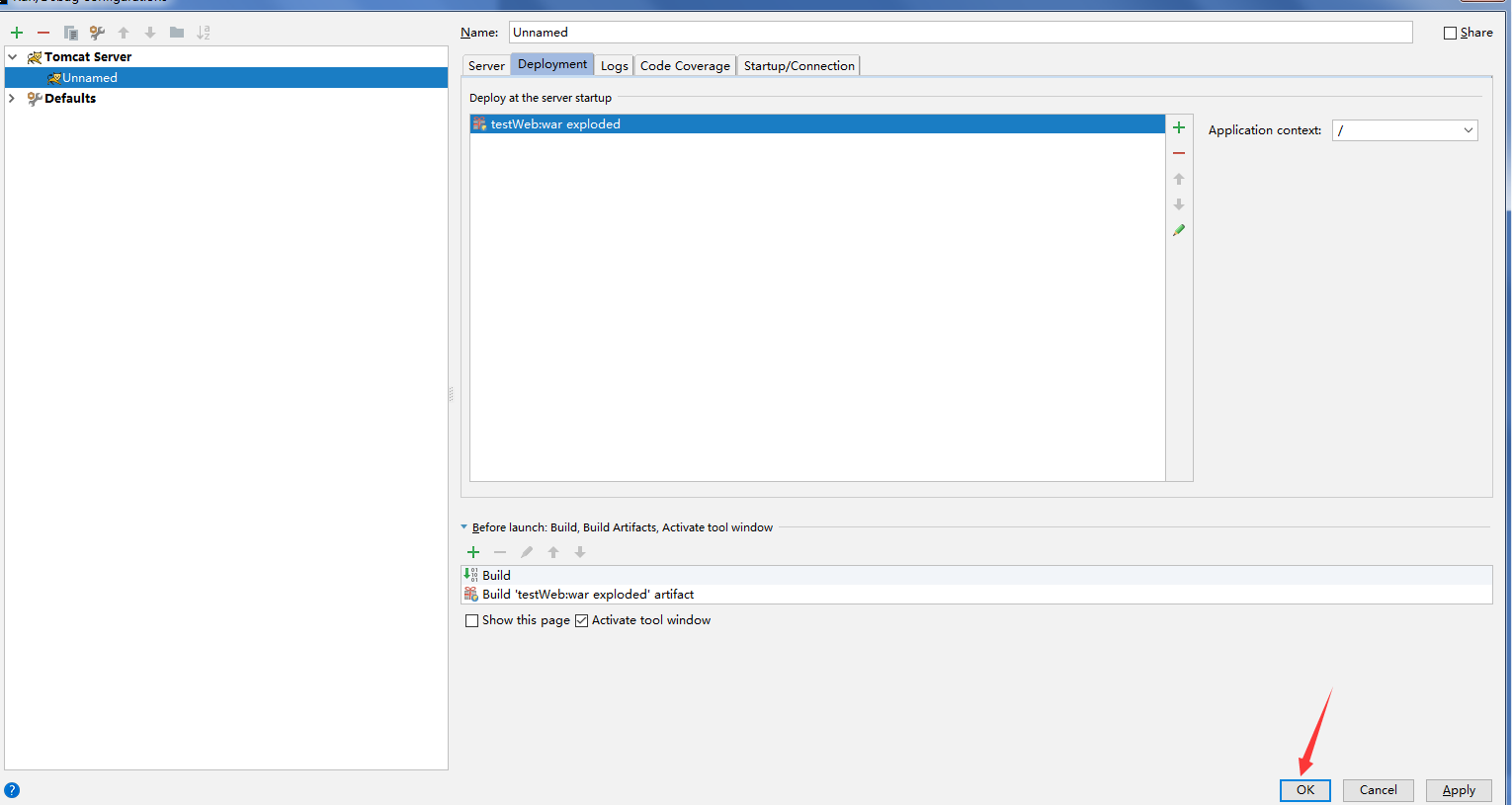The image size is (1512, 805).
Task: Add a before-launch task with plus icon
Action: pyautogui.click(x=473, y=552)
